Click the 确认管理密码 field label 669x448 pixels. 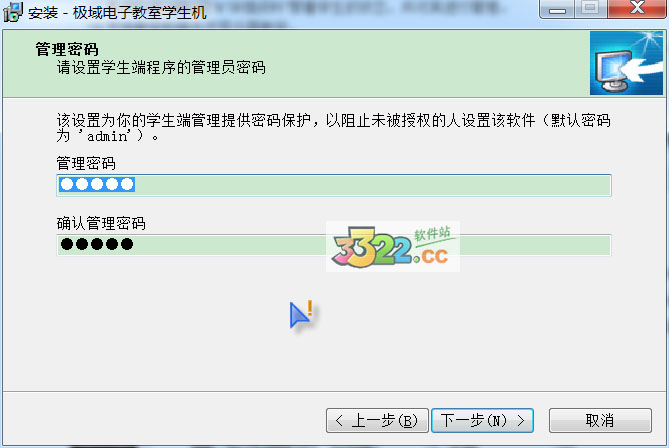[x=101, y=224]
